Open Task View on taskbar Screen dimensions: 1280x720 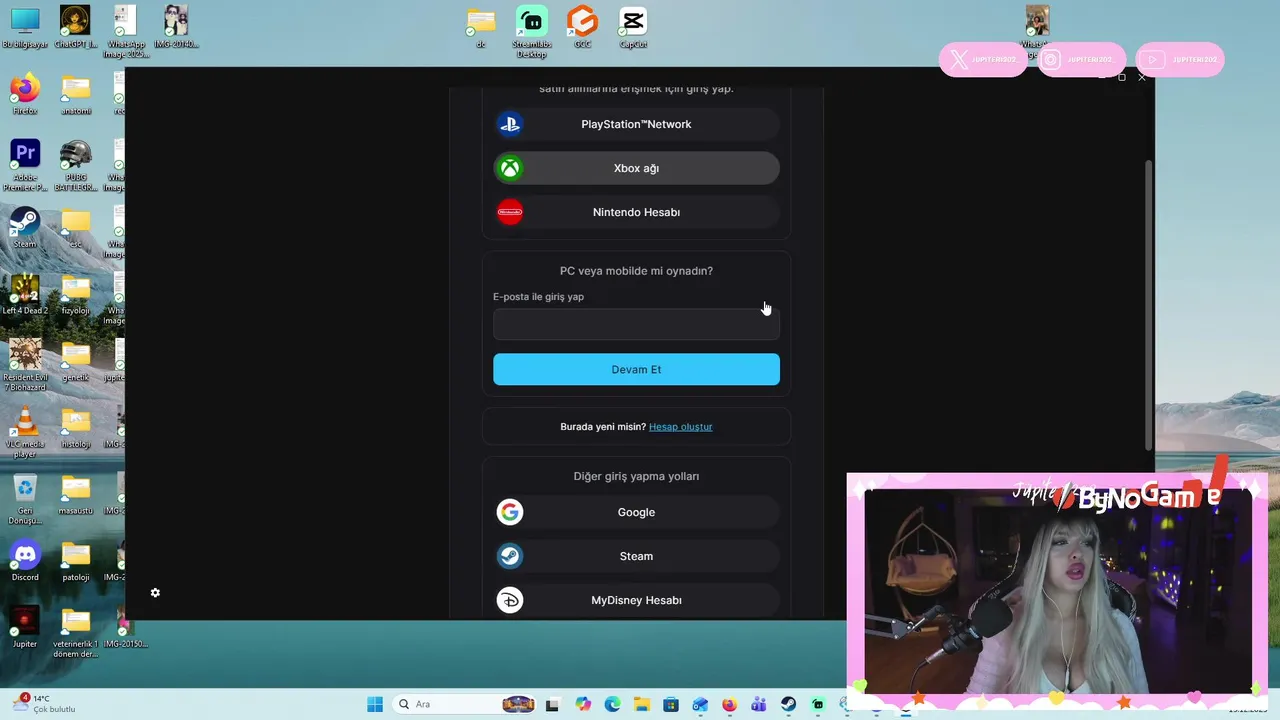click(x=552, y=704)
